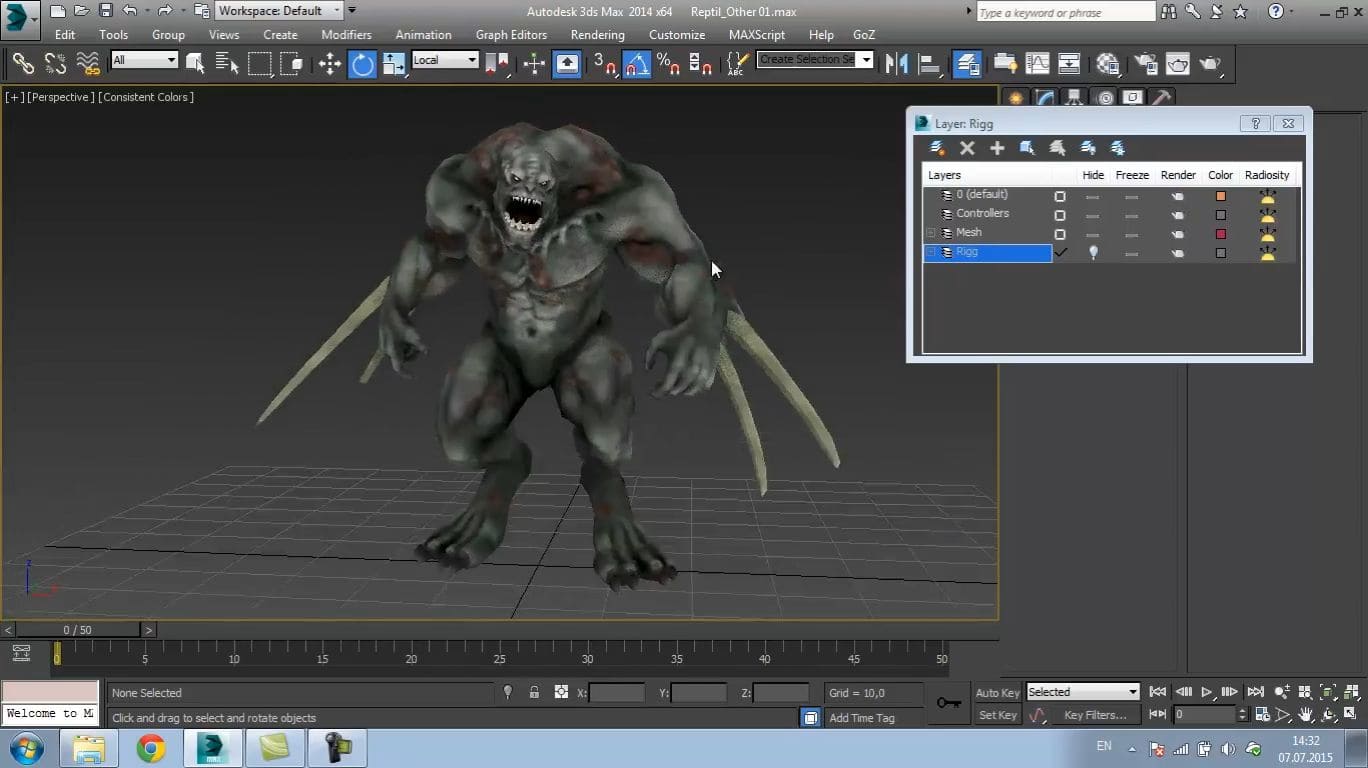Make the Mesh layer the current layer
1368x768 pixels.
[1060, 234]
